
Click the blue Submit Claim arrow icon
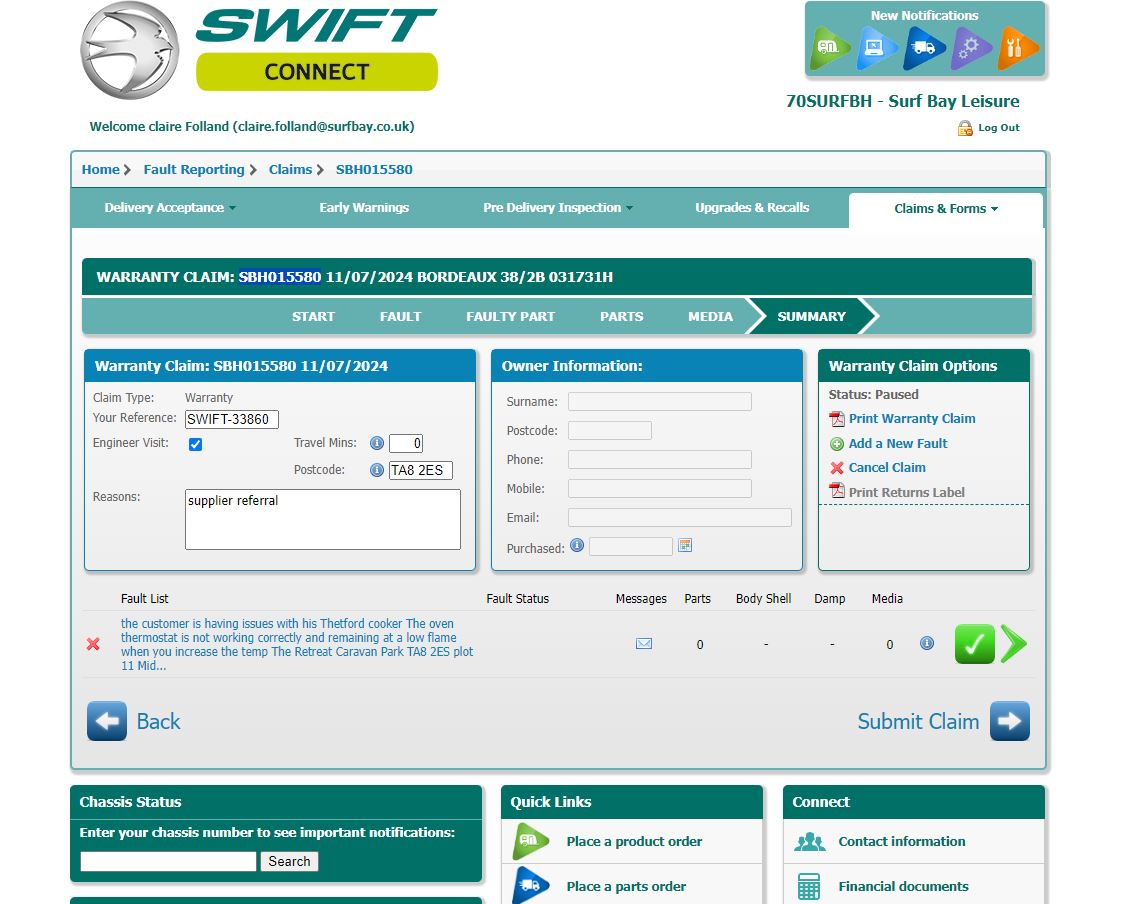click(1009, 721)
